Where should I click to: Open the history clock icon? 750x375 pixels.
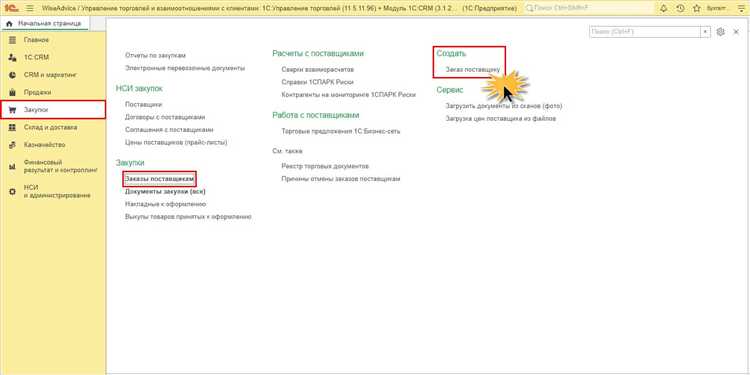[680, 8]
